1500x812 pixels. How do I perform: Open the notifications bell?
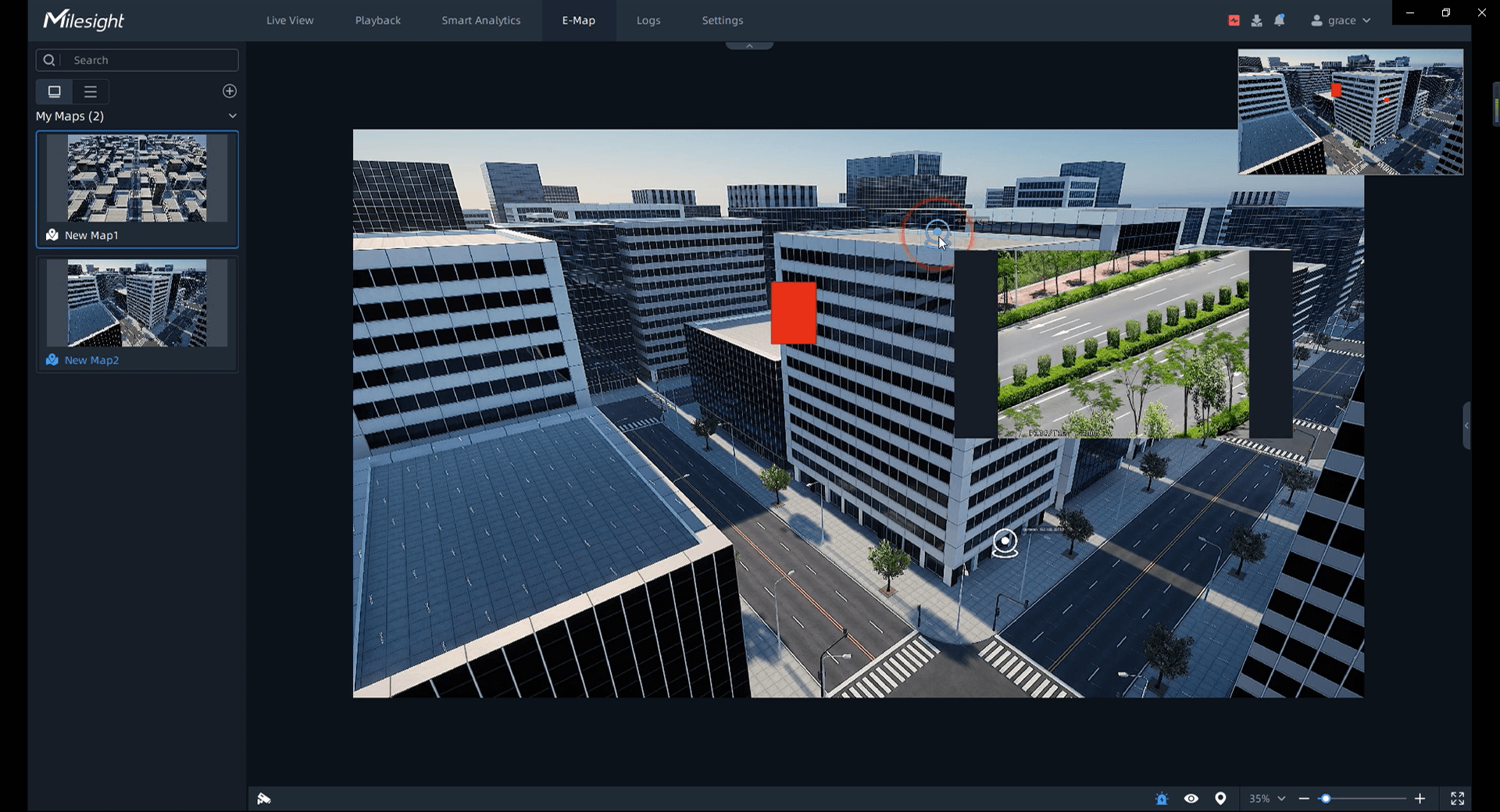[1279, 20]
